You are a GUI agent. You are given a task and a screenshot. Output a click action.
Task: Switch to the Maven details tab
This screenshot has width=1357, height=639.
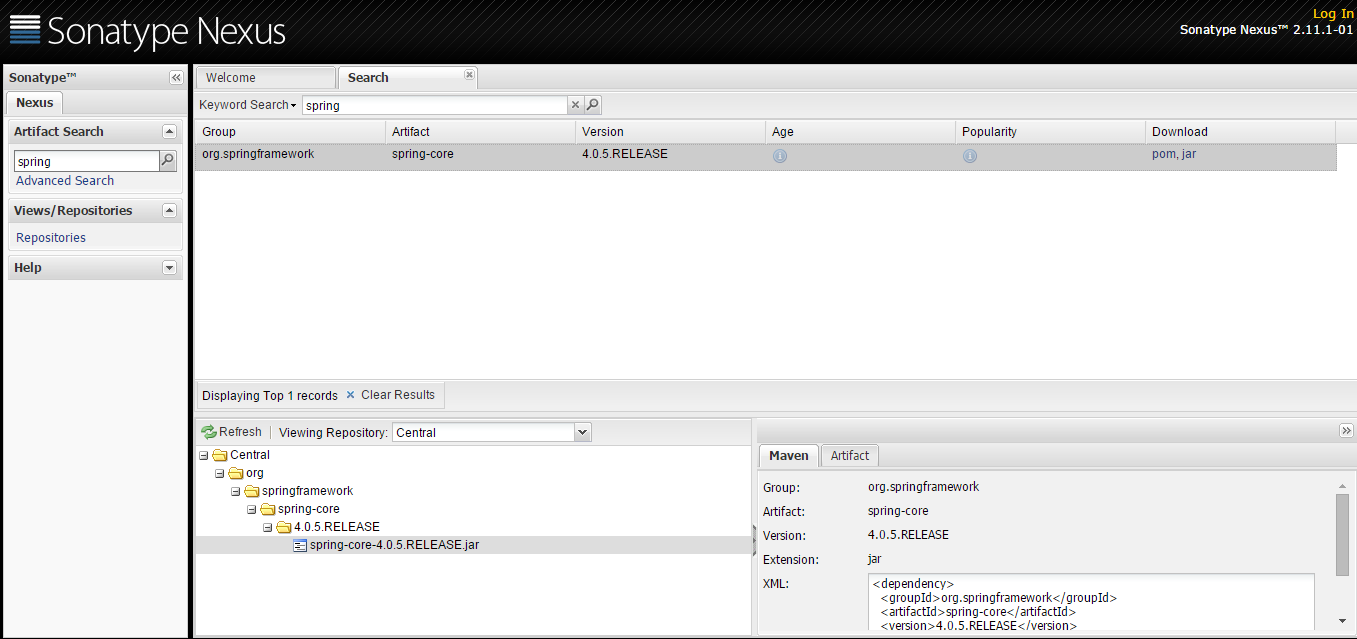[x=789, y=455]
